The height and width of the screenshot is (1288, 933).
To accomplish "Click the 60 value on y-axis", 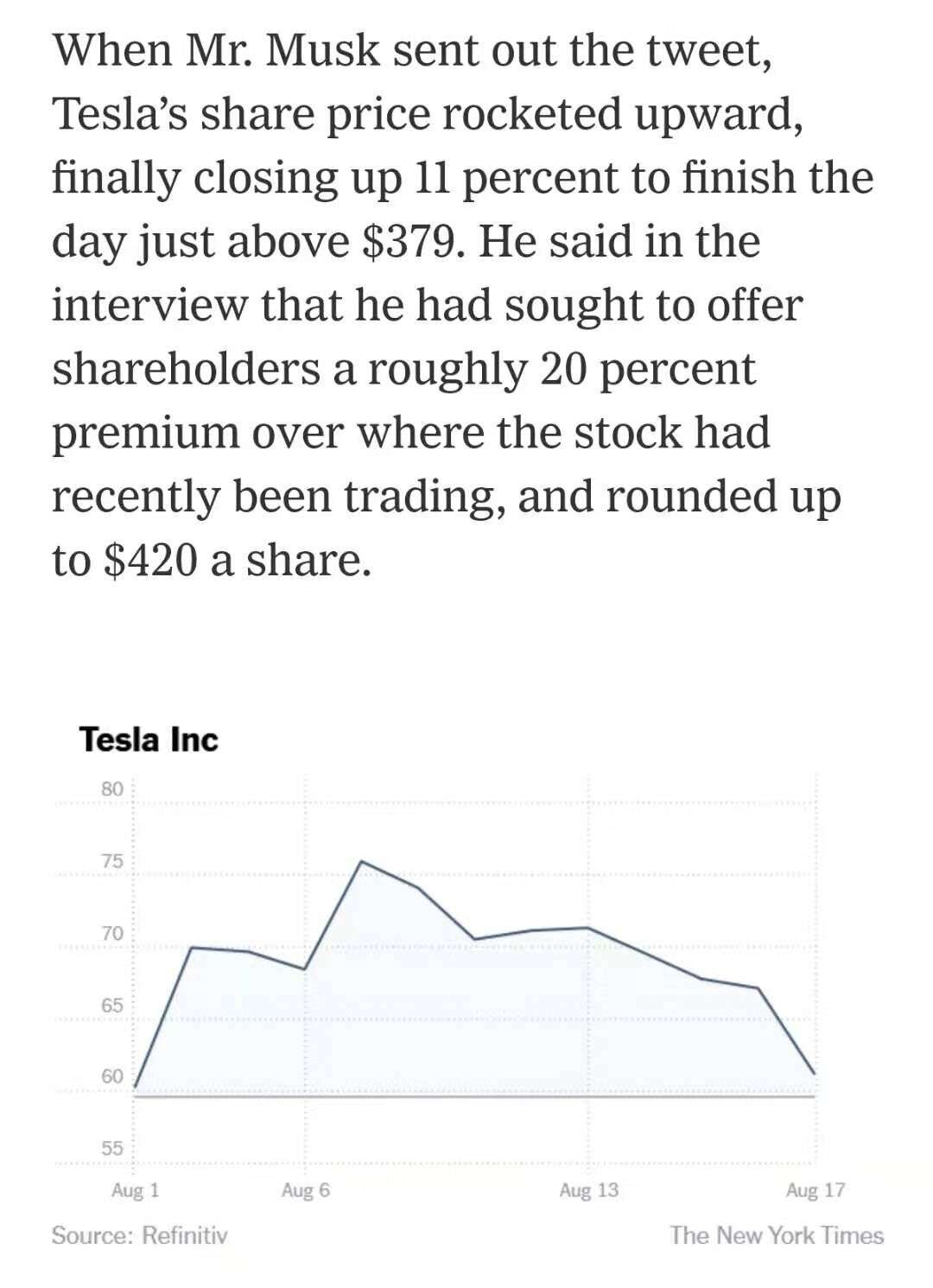I will (112, 1076).
